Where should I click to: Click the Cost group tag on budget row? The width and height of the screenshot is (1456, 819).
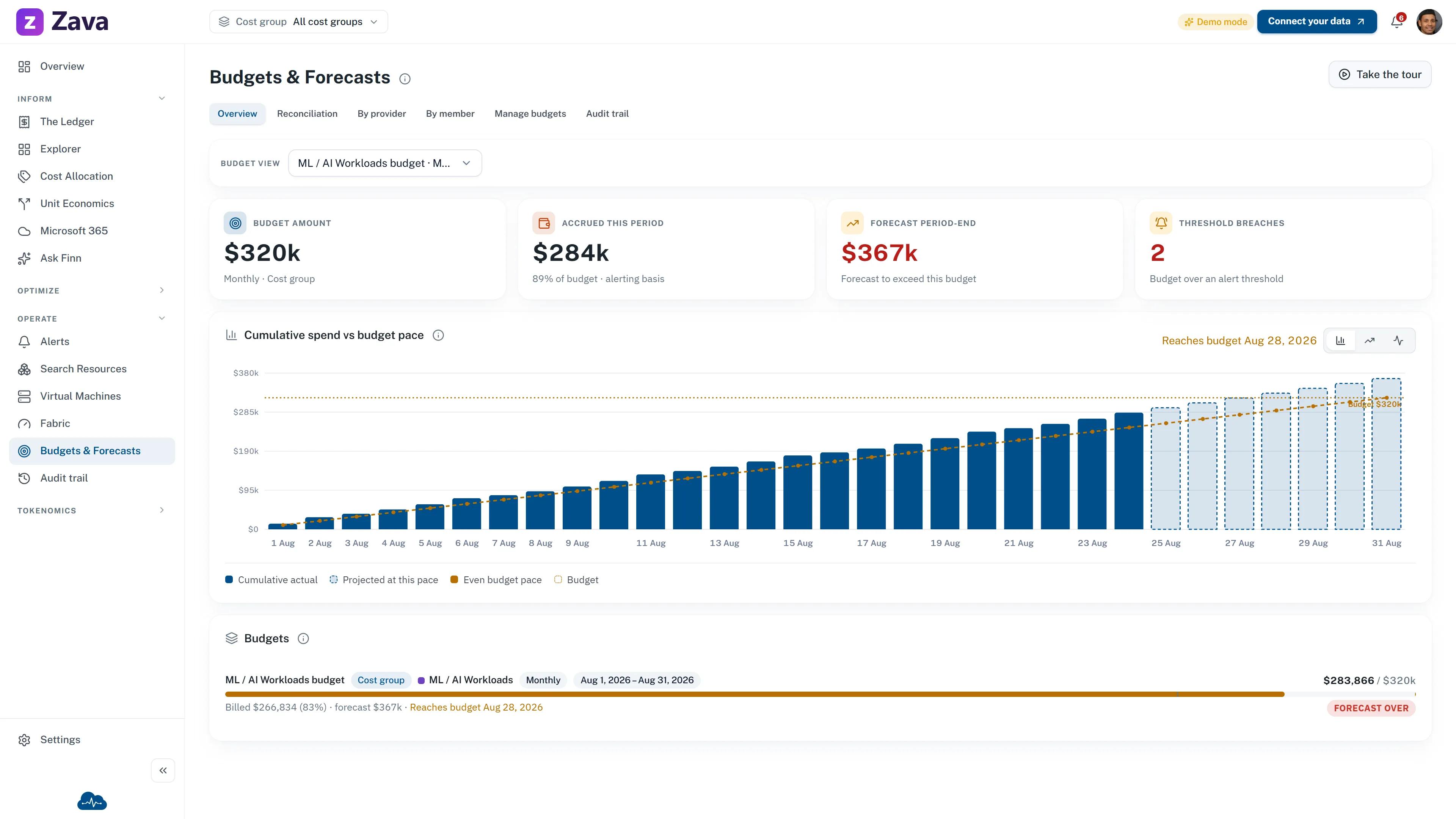tap(381, 680)
